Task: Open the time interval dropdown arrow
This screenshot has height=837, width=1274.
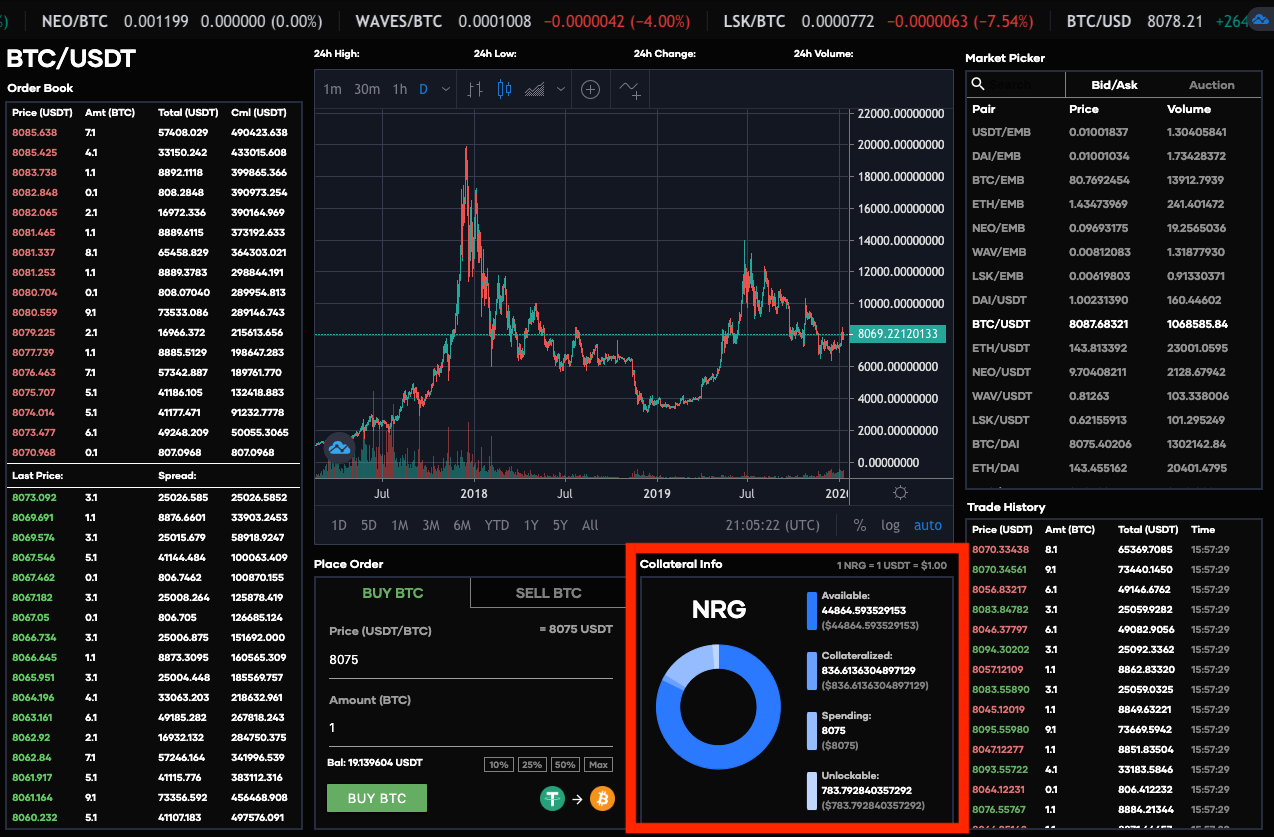Action: pos(446,89)
